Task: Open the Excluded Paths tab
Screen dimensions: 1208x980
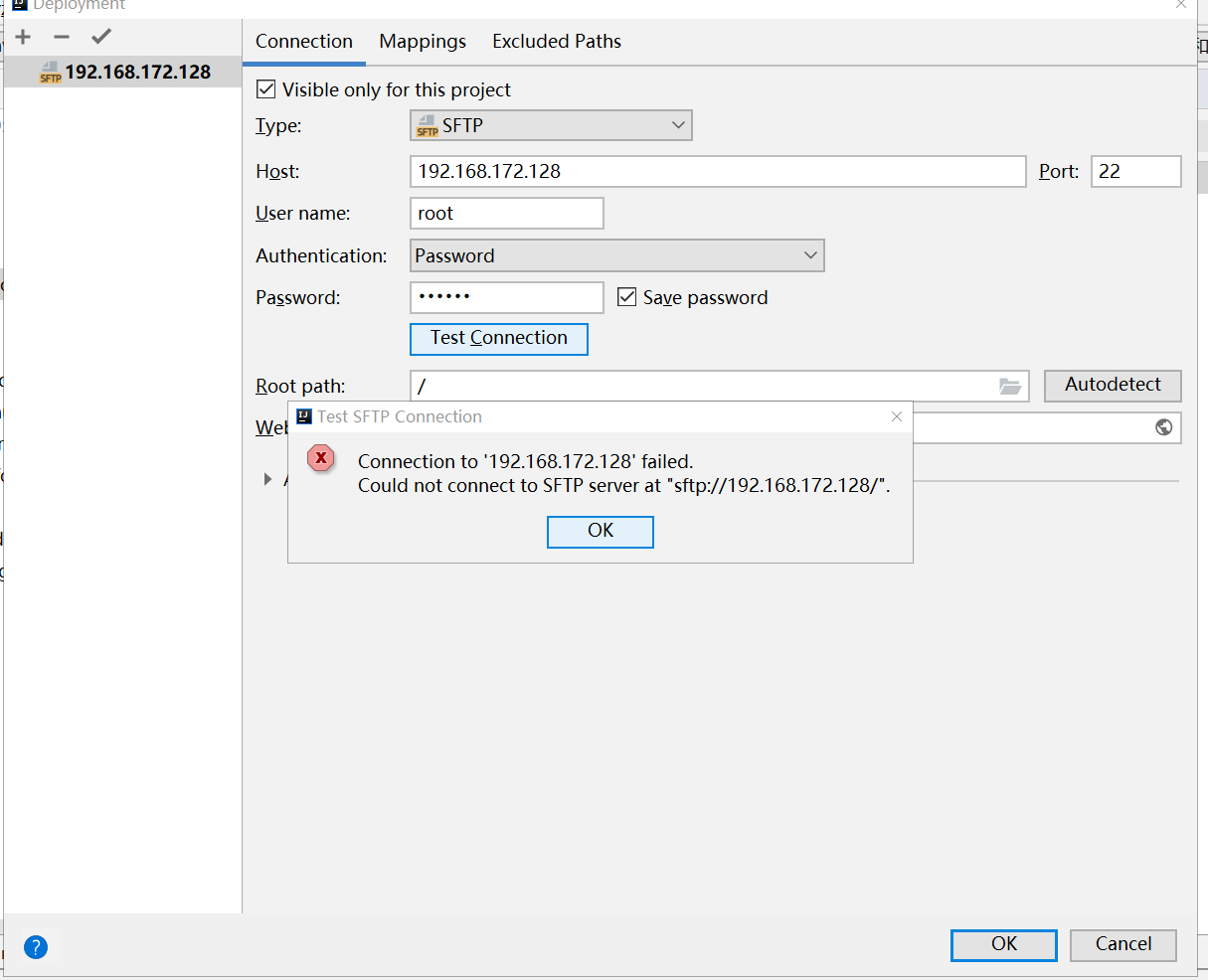Action: (x=557, y=41)
